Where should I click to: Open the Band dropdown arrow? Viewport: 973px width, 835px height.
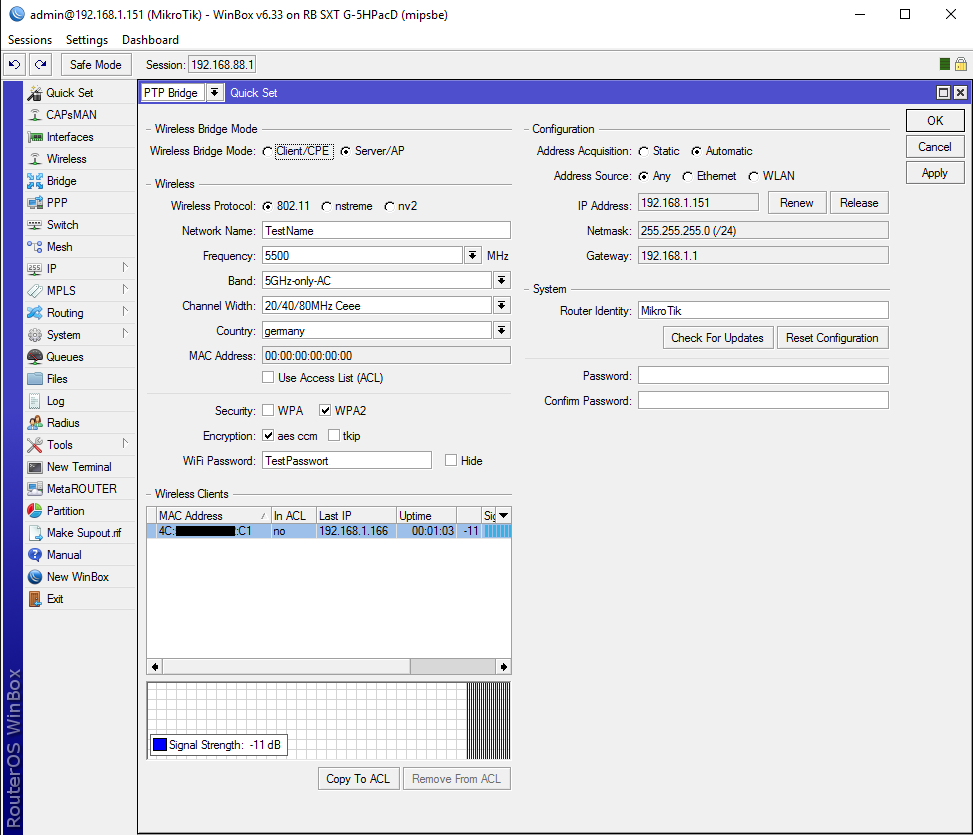(x=501, y=280)
